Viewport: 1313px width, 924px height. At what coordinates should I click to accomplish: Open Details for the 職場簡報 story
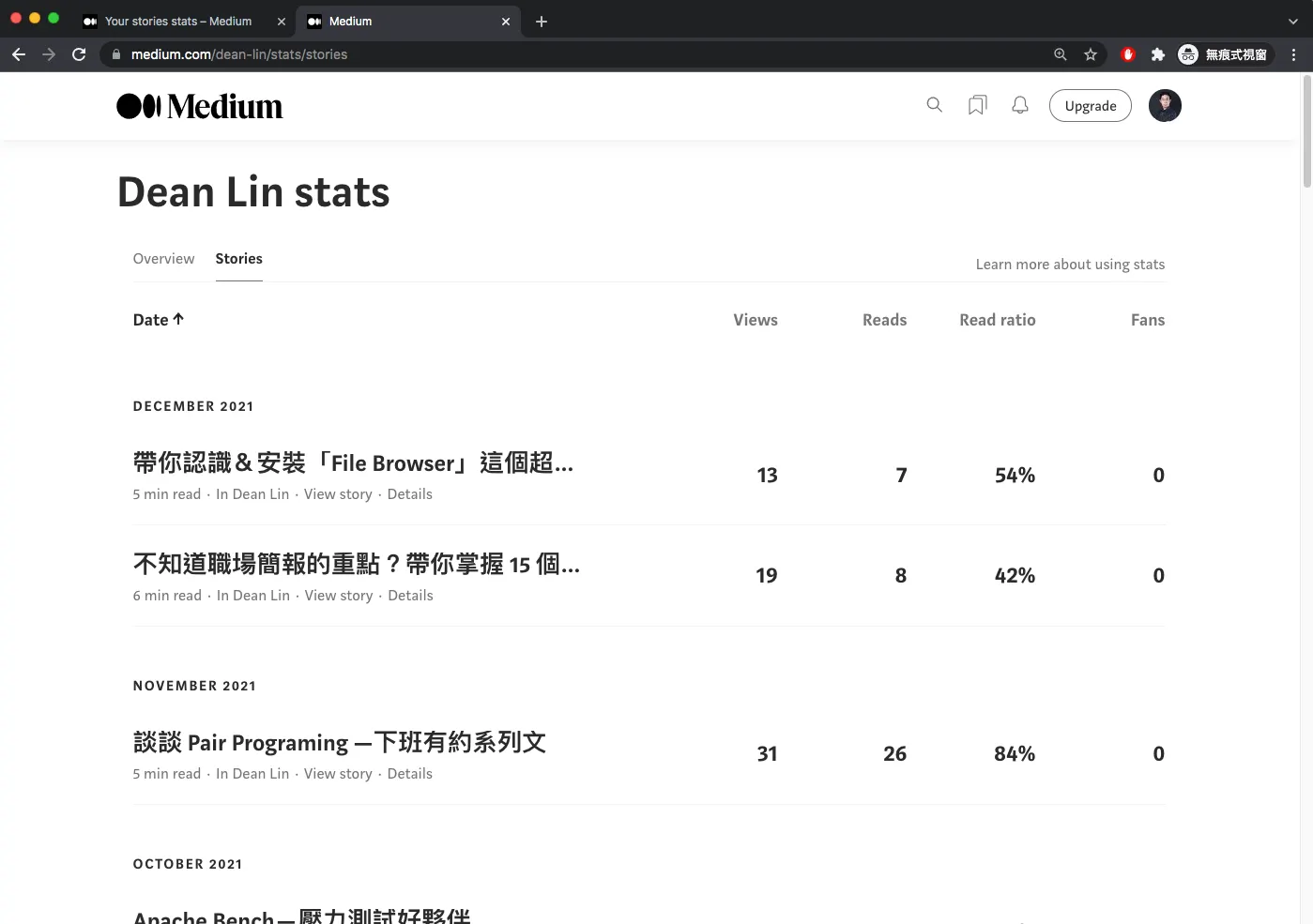[410, 596]
